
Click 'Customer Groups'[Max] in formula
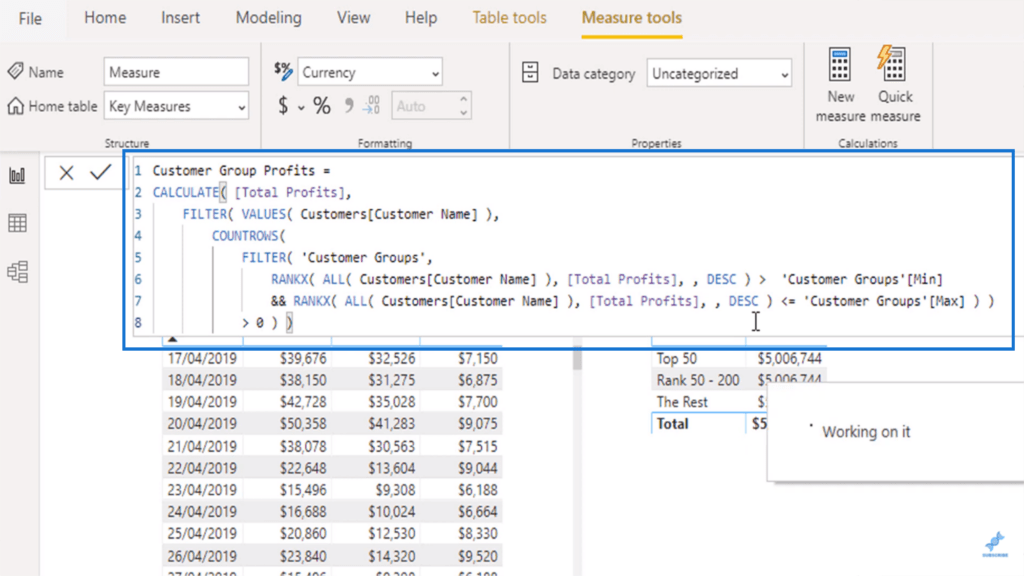(884, 301)
